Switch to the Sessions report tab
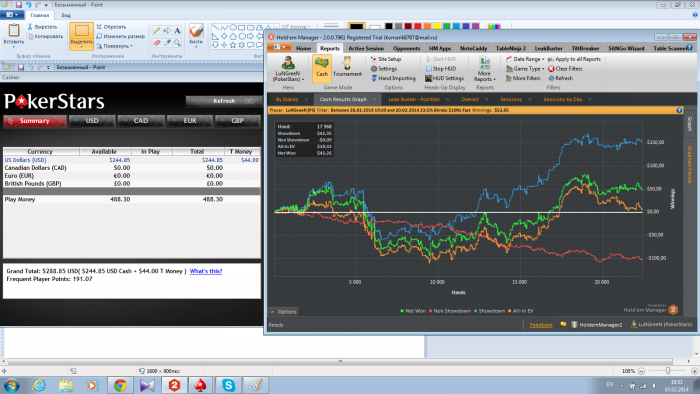 point(511,100)
